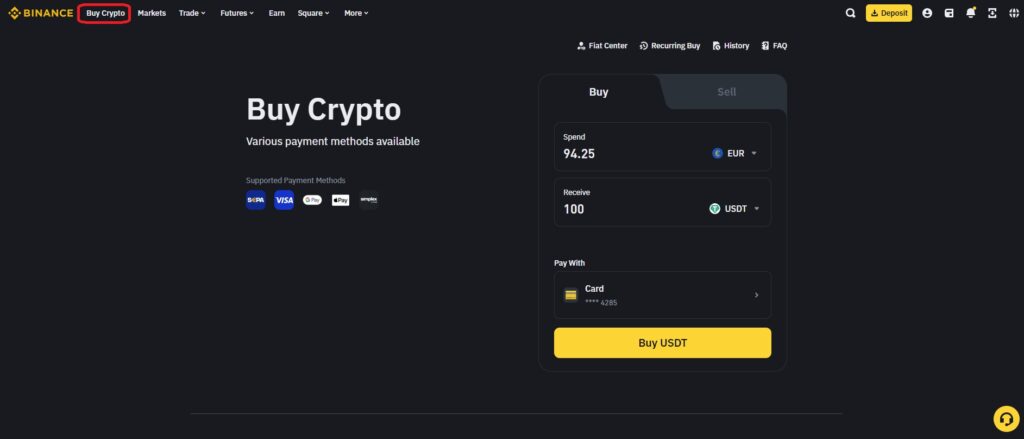This screenshot has width=1024, height=439.
Task: Open the user profile icon
Action: pyautogui.click(x=927, y=13)
